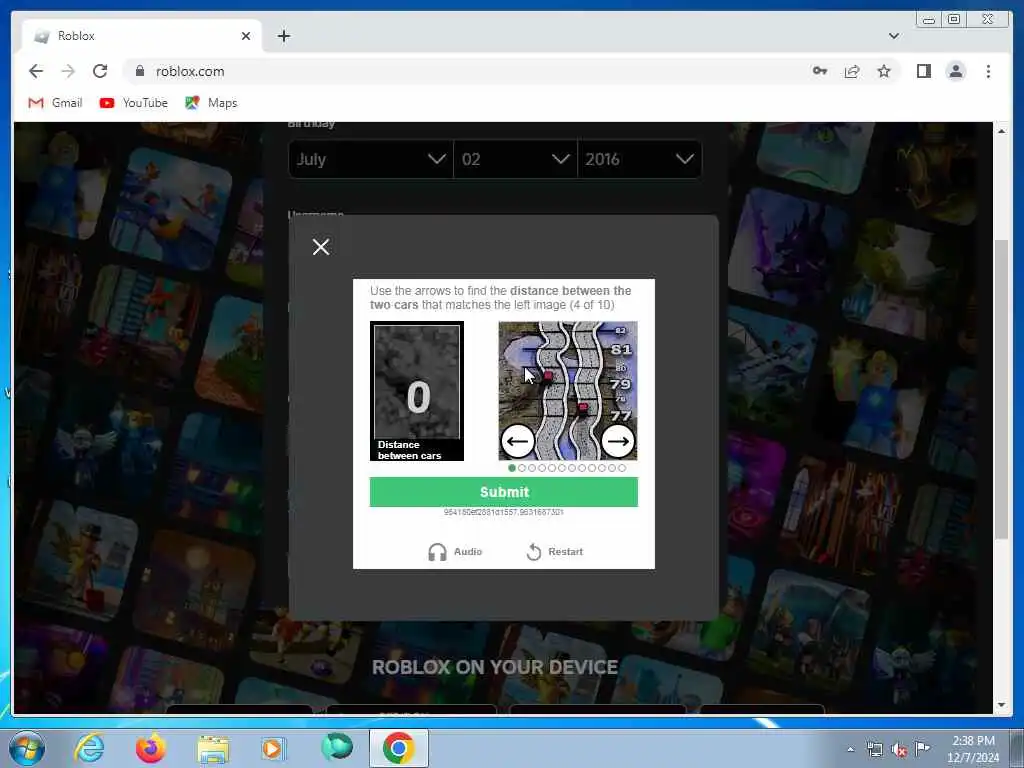Toggle the browser side panel
This screenshot has width=1024, height=768.
pyautogui.click(x=923, y=71)
